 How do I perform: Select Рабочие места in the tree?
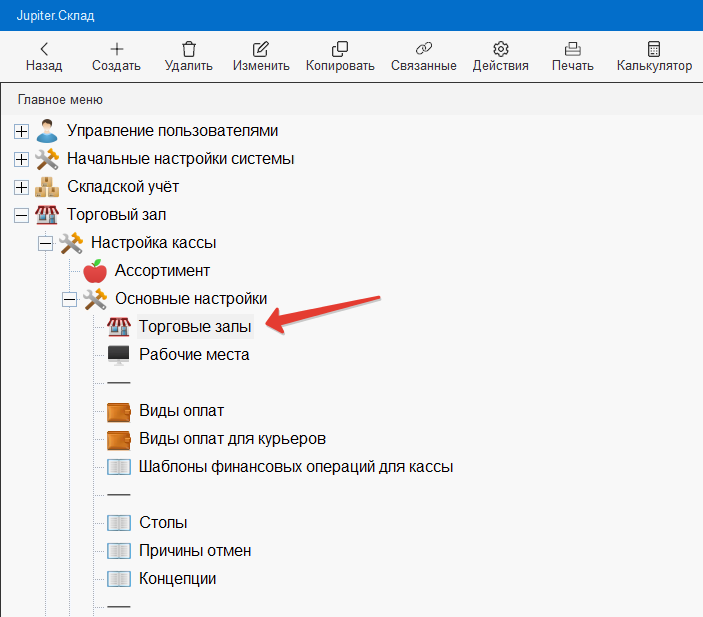pyautogui.click(x=194, y=354)
